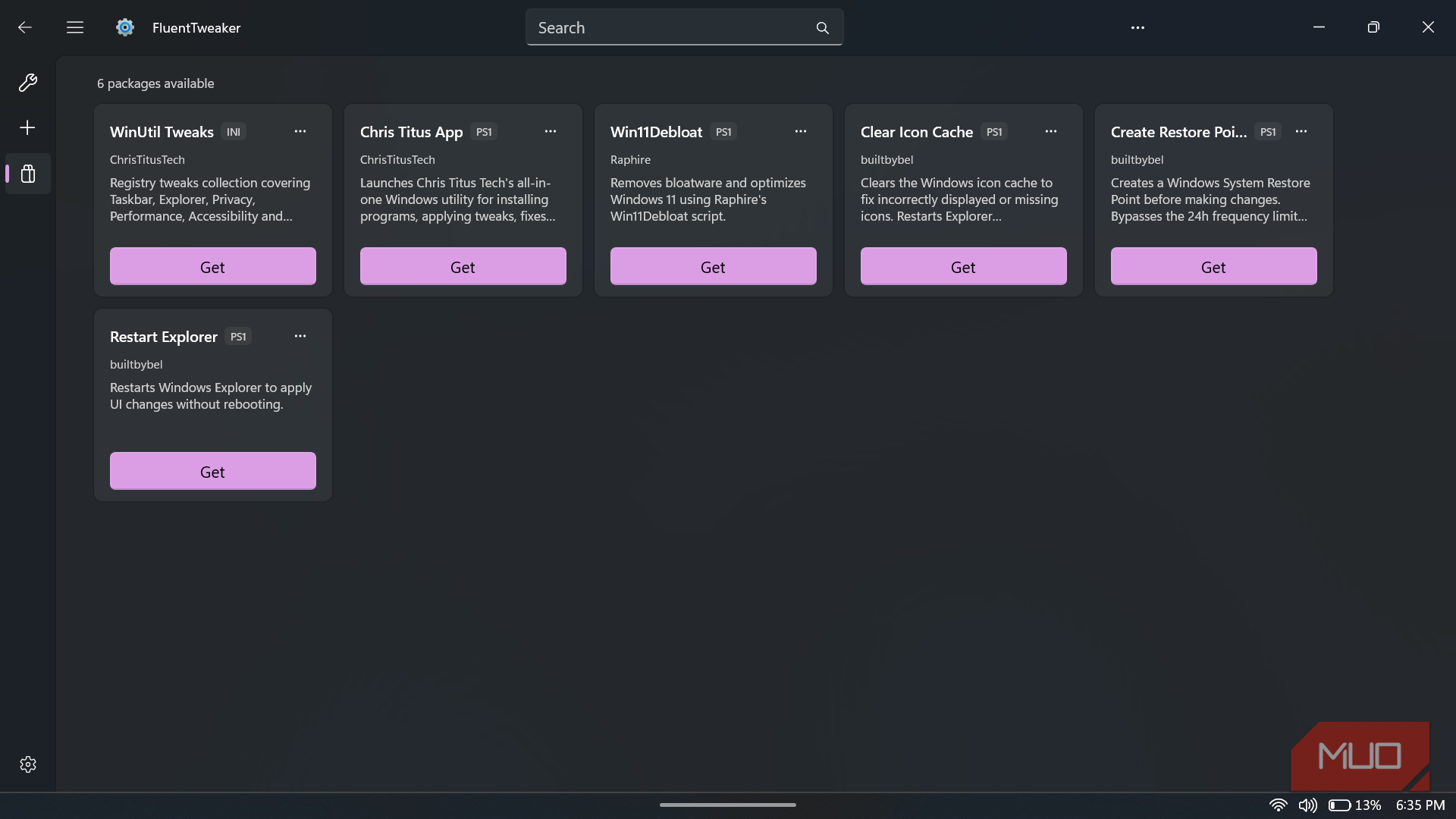Viewport: 1456px width, 819px height.
Task: Click the '6 packages available' label
Action: click(x=155, y=83)
